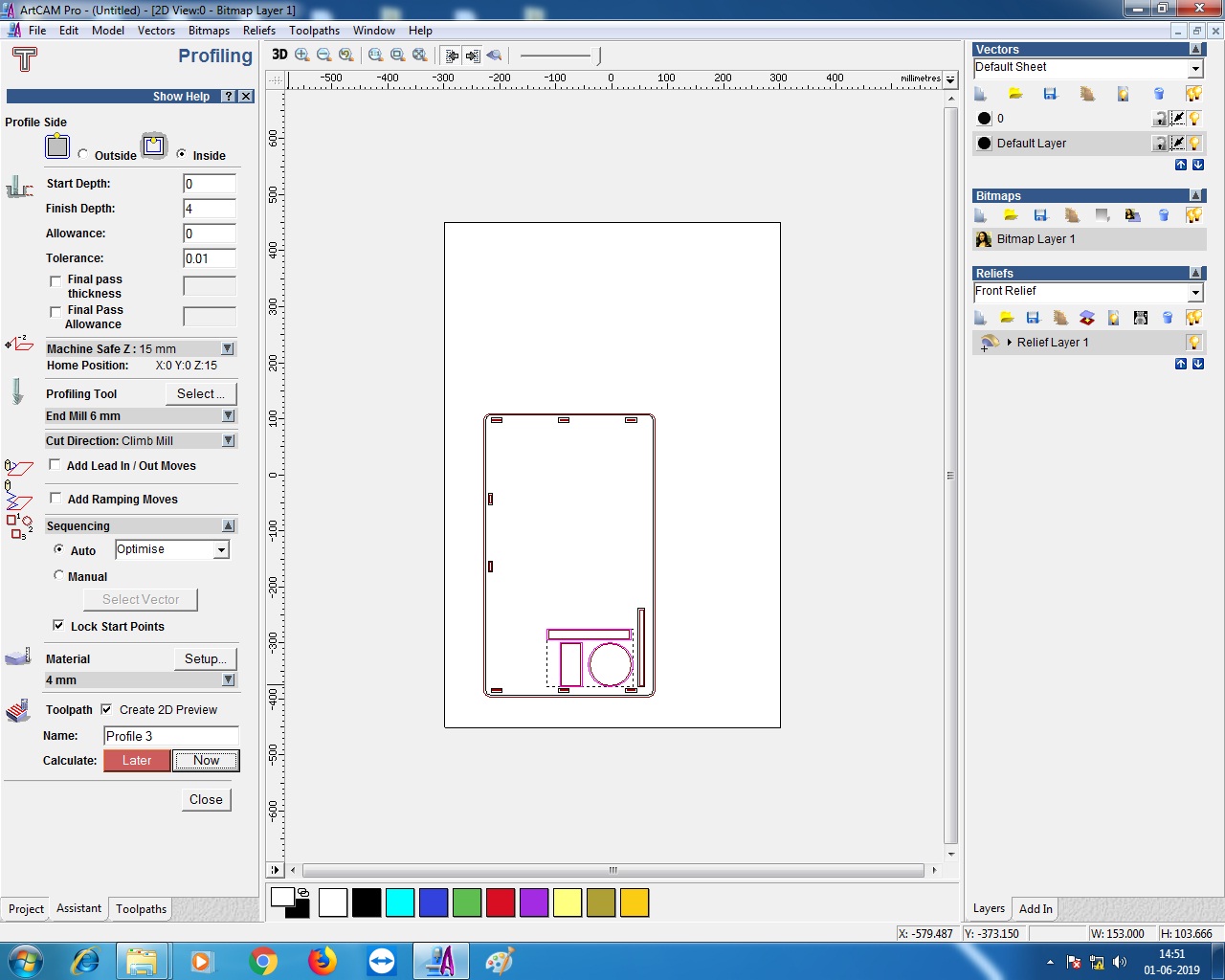This screenshot has height=980, width=1225.
Task: Check Add Lead In / Out Moves
Action: 56,465
